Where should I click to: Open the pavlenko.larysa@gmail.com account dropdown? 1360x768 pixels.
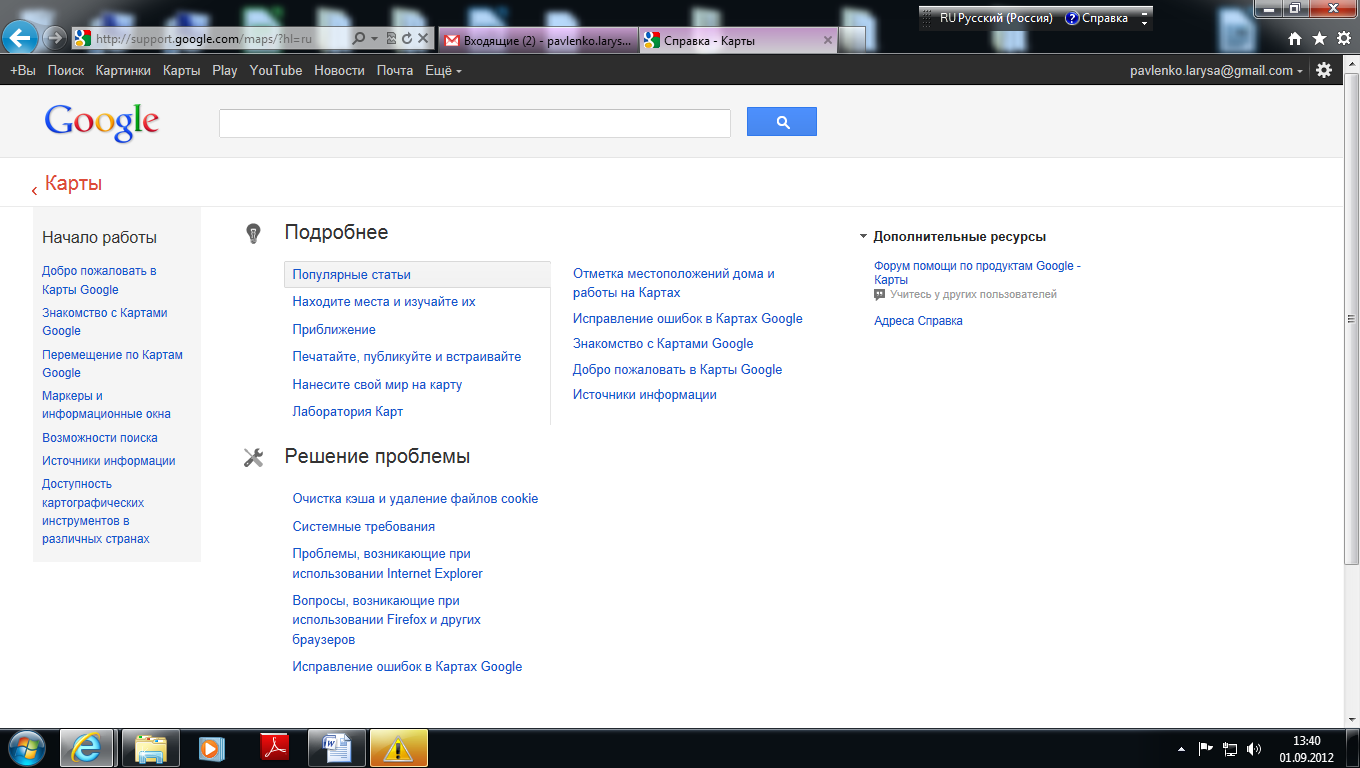[1217, 71]
